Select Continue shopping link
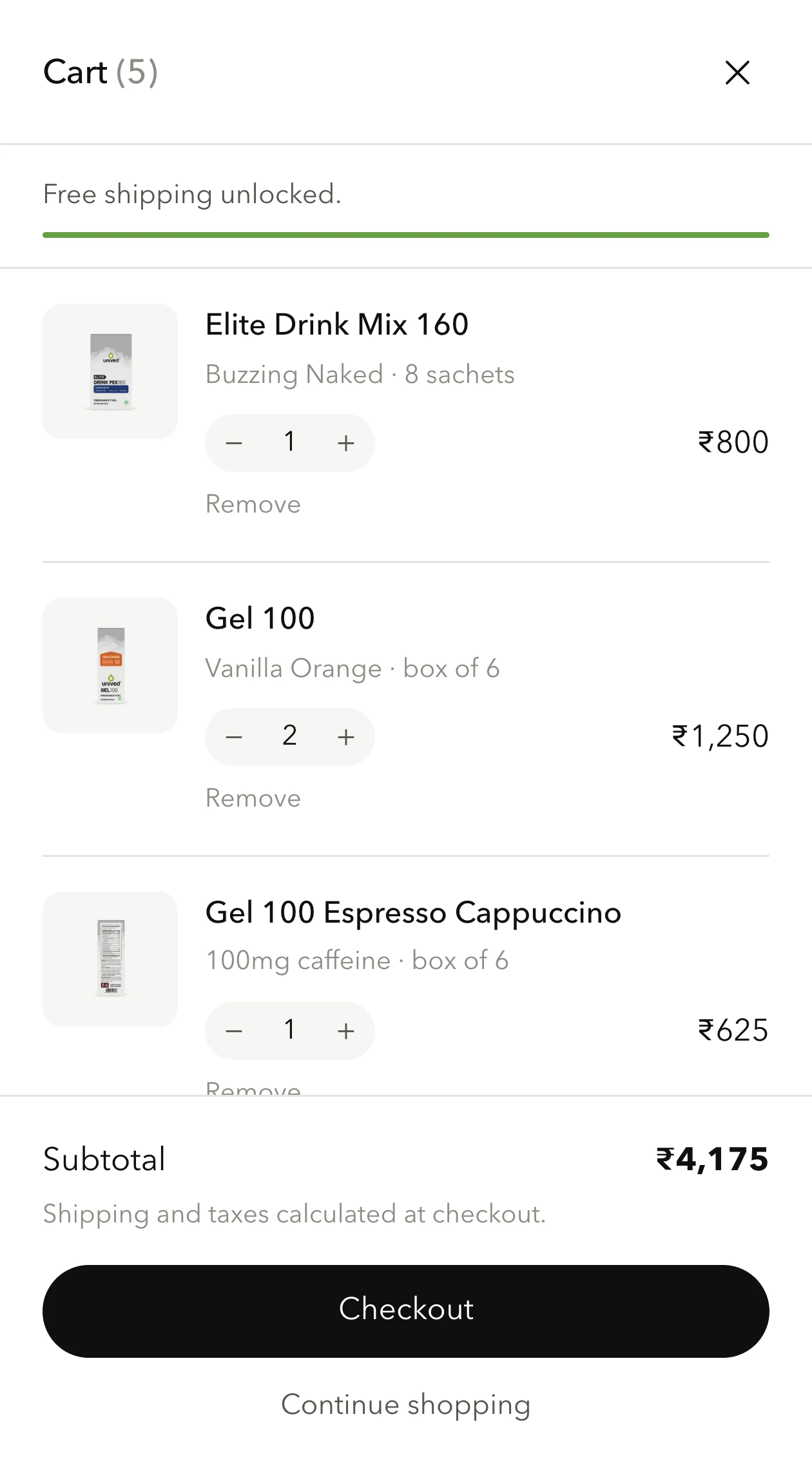This screenshot has height=1470, width=812. click(x=406, y=1405)
